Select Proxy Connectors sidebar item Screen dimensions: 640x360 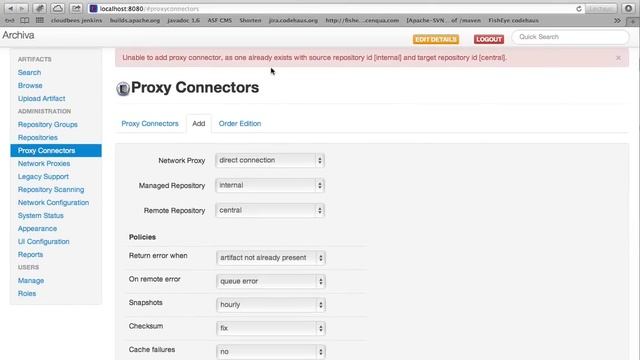(x=56, y=151)
